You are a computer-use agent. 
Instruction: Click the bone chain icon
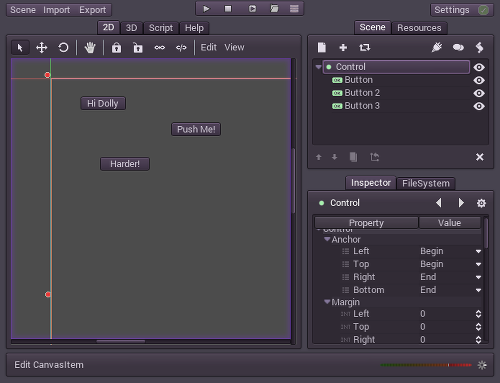(x=160, y=48)
